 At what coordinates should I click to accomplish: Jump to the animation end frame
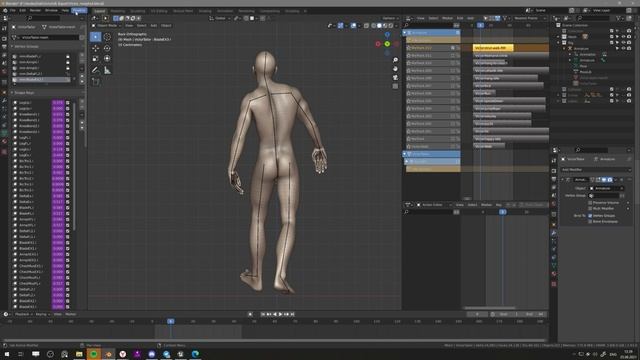coord(292,314)
